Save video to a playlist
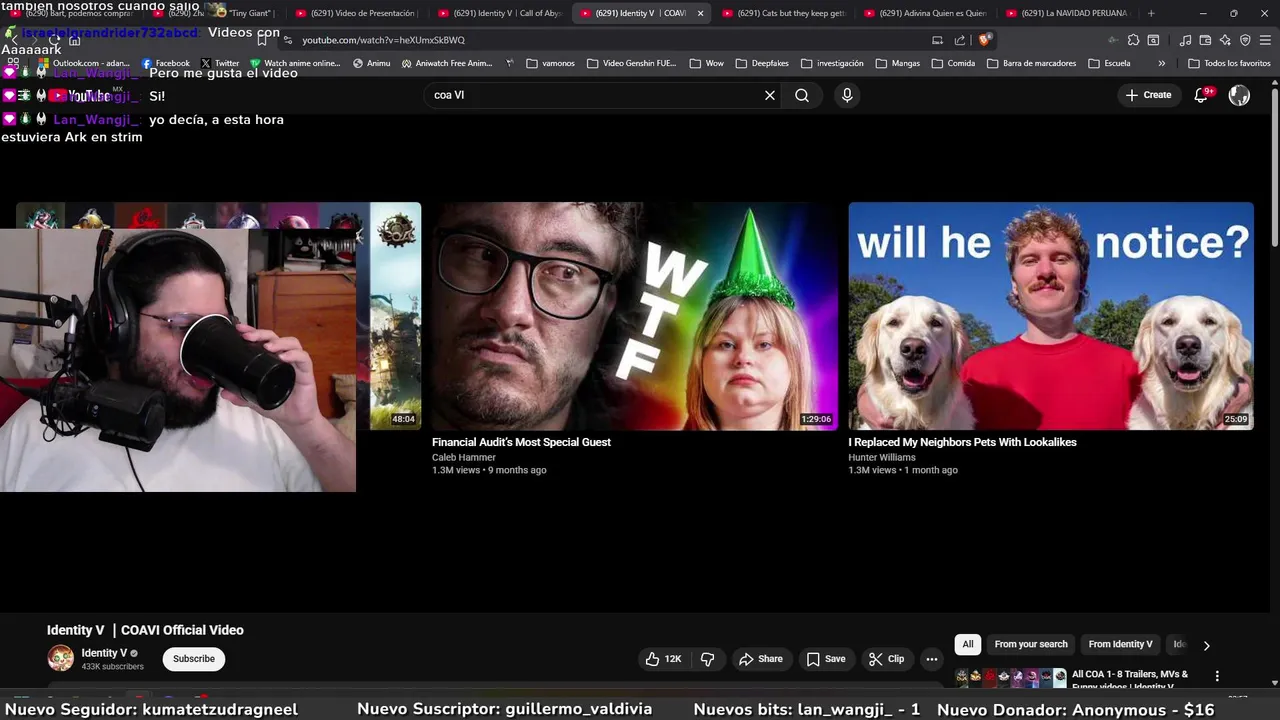This screenshot has width=1280, height=720. 826,659
